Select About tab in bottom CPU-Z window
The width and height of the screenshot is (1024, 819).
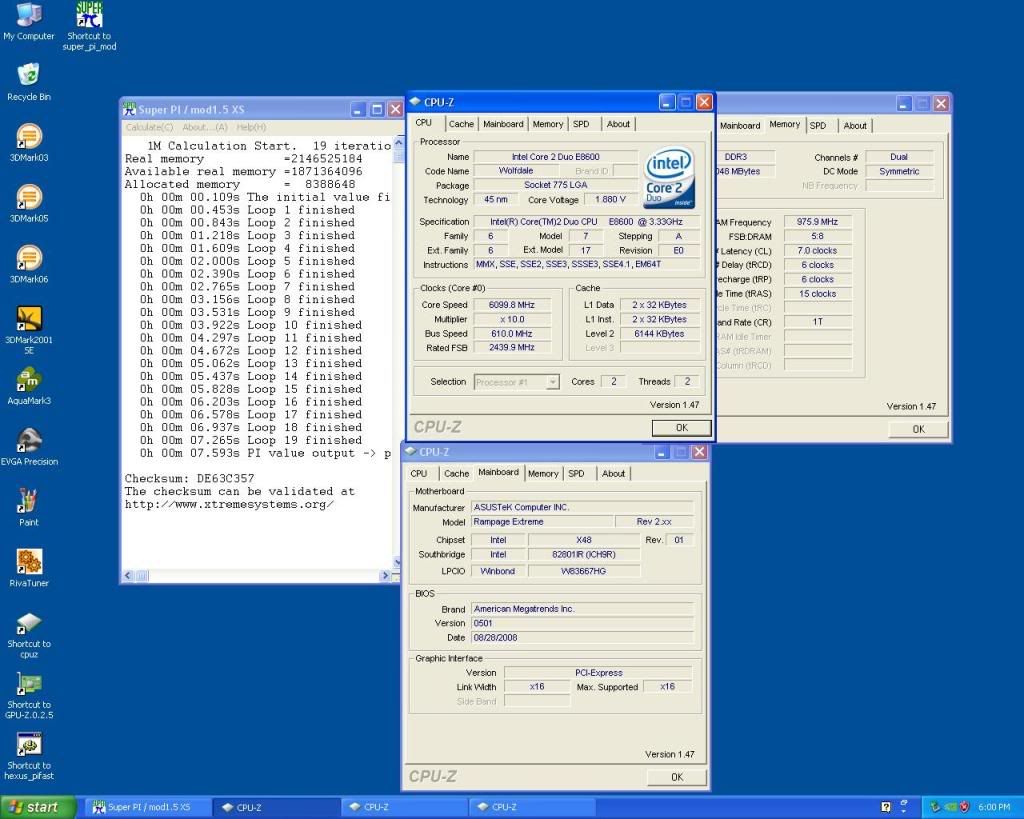click(x=613, y=474)
